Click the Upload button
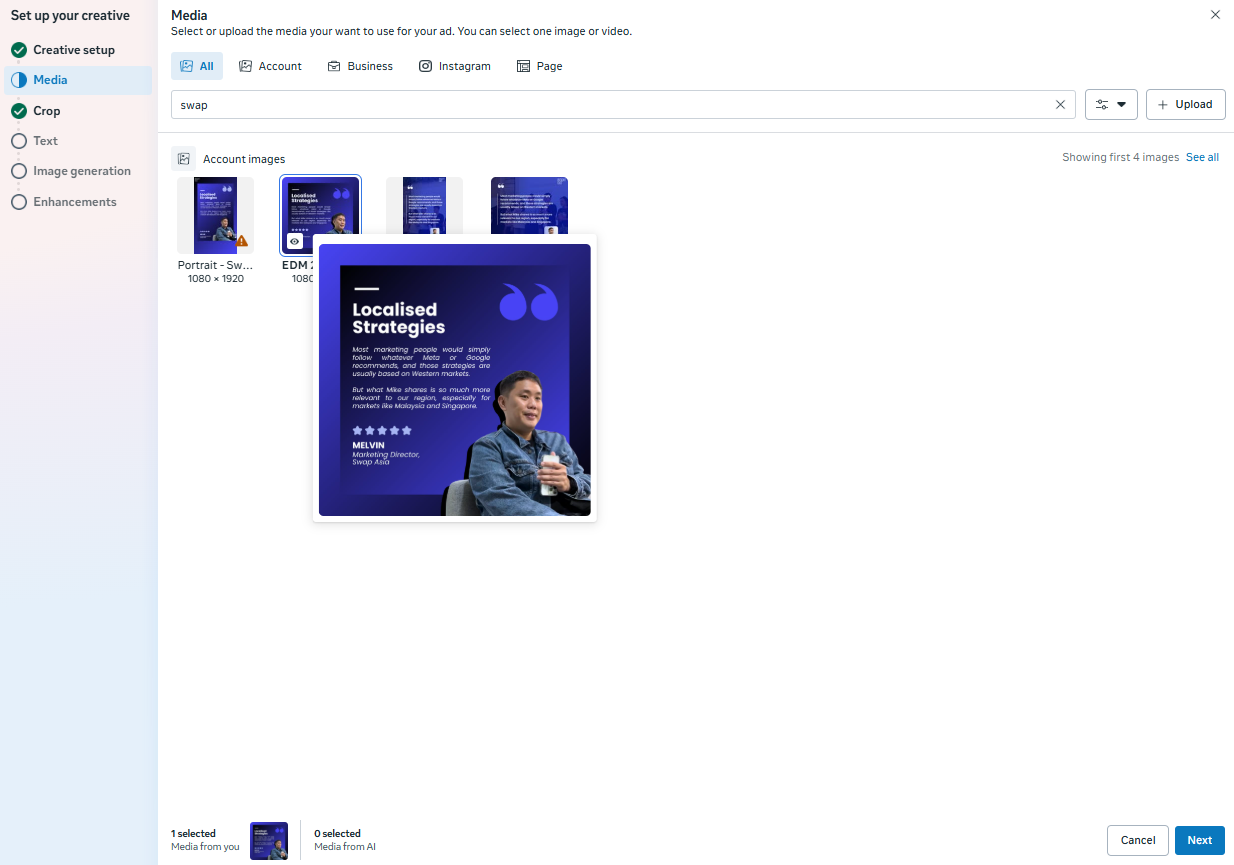1234x865 pixels. [x=1185, y=105]
